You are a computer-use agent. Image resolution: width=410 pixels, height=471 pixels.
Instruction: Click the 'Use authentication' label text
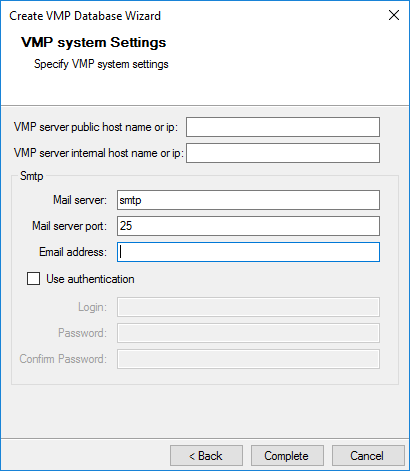90,279
